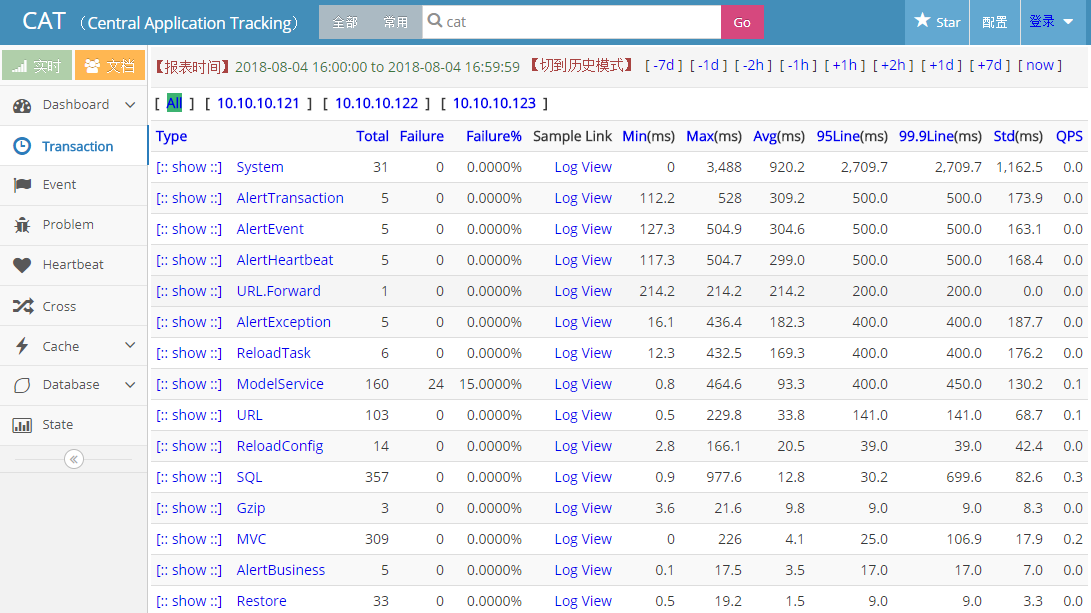Show details for System row
Image resolution: width=1091 pixels, height=613 pixels.
pos(189,167)
